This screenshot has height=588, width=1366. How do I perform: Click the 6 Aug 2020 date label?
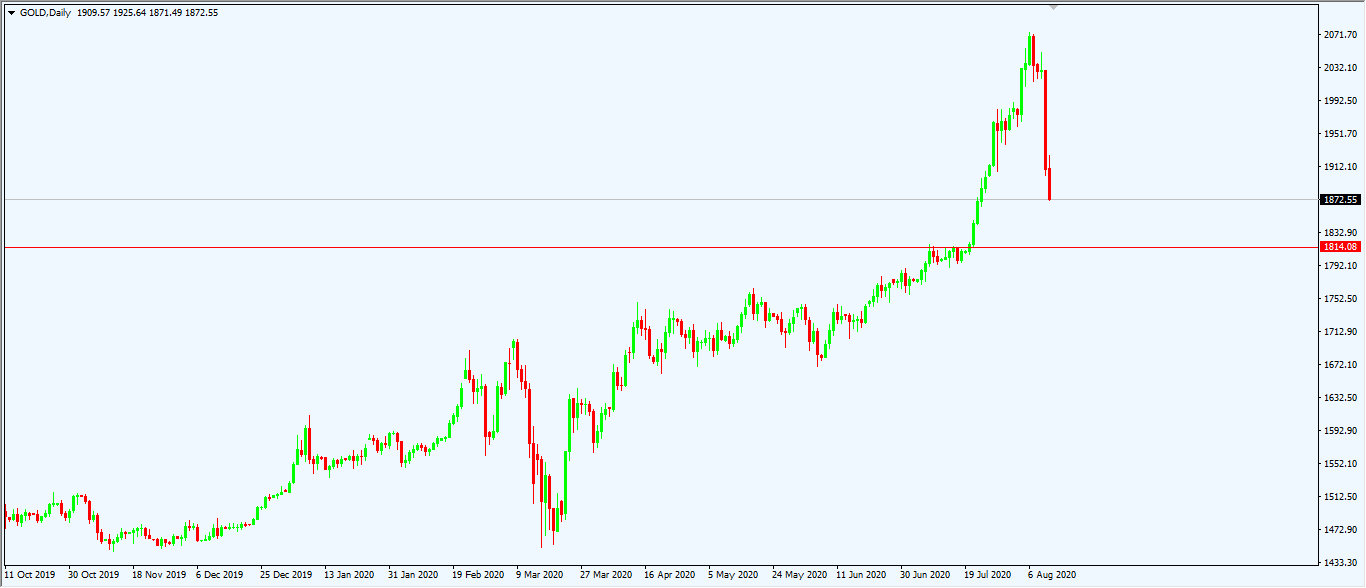(x=1052, y=575)
